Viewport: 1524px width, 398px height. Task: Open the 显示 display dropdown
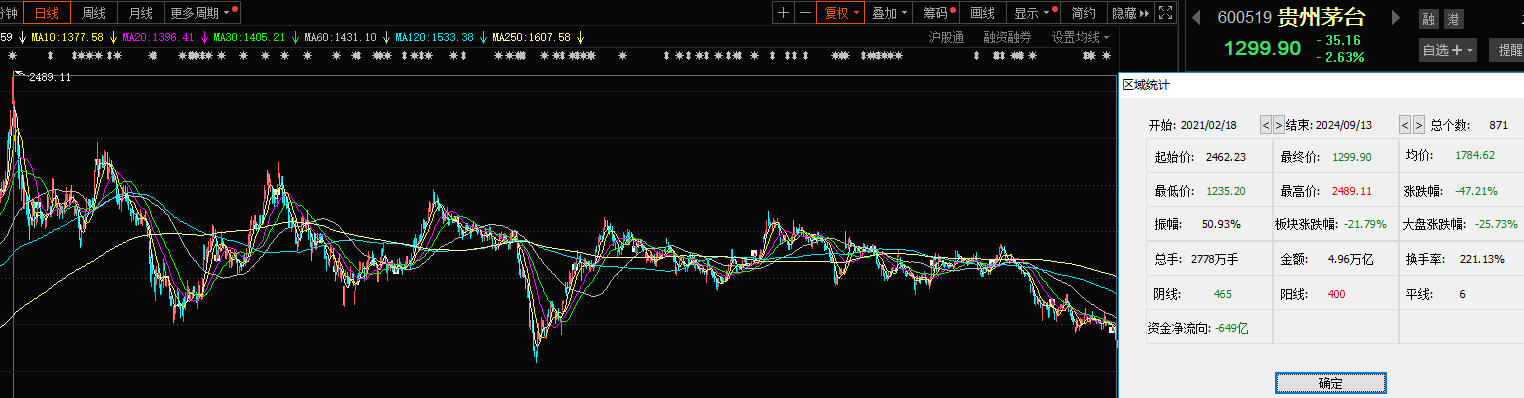point(1034,13)
